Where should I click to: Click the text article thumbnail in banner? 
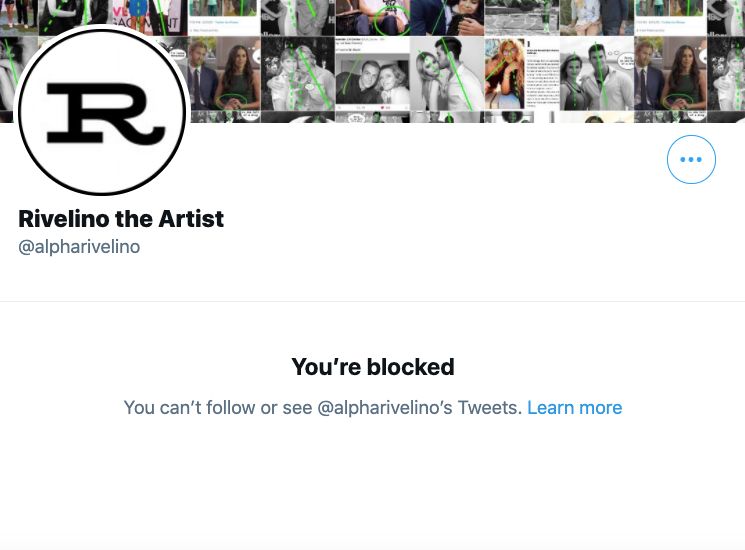tap(543, 74)
